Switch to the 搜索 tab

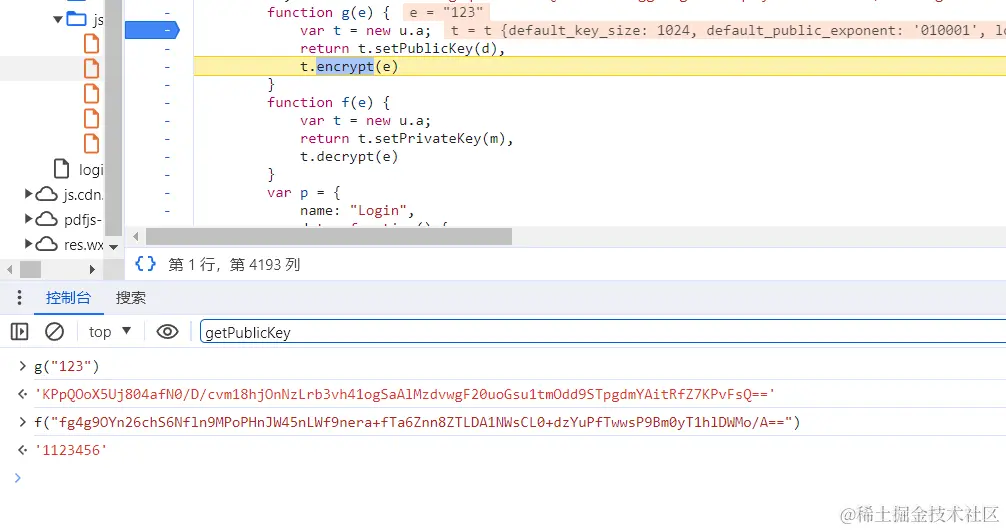130,298
